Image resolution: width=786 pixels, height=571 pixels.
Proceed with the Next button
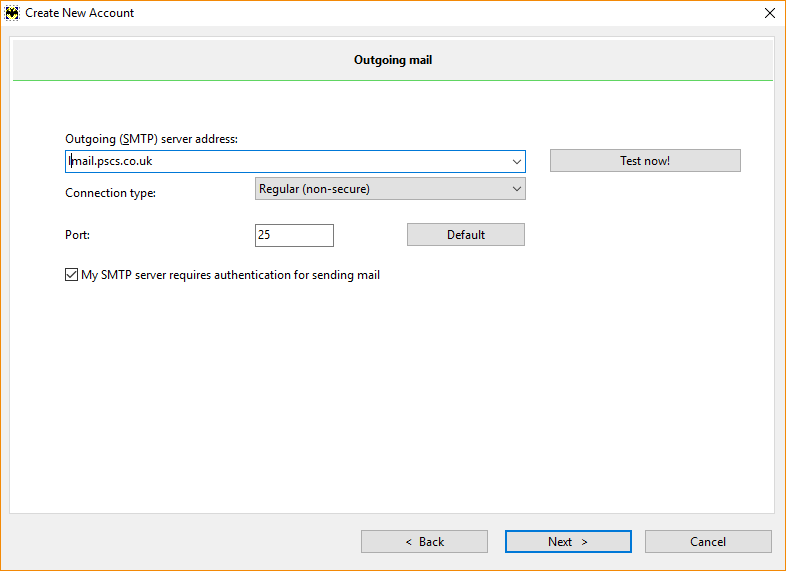tap(568, 541)
